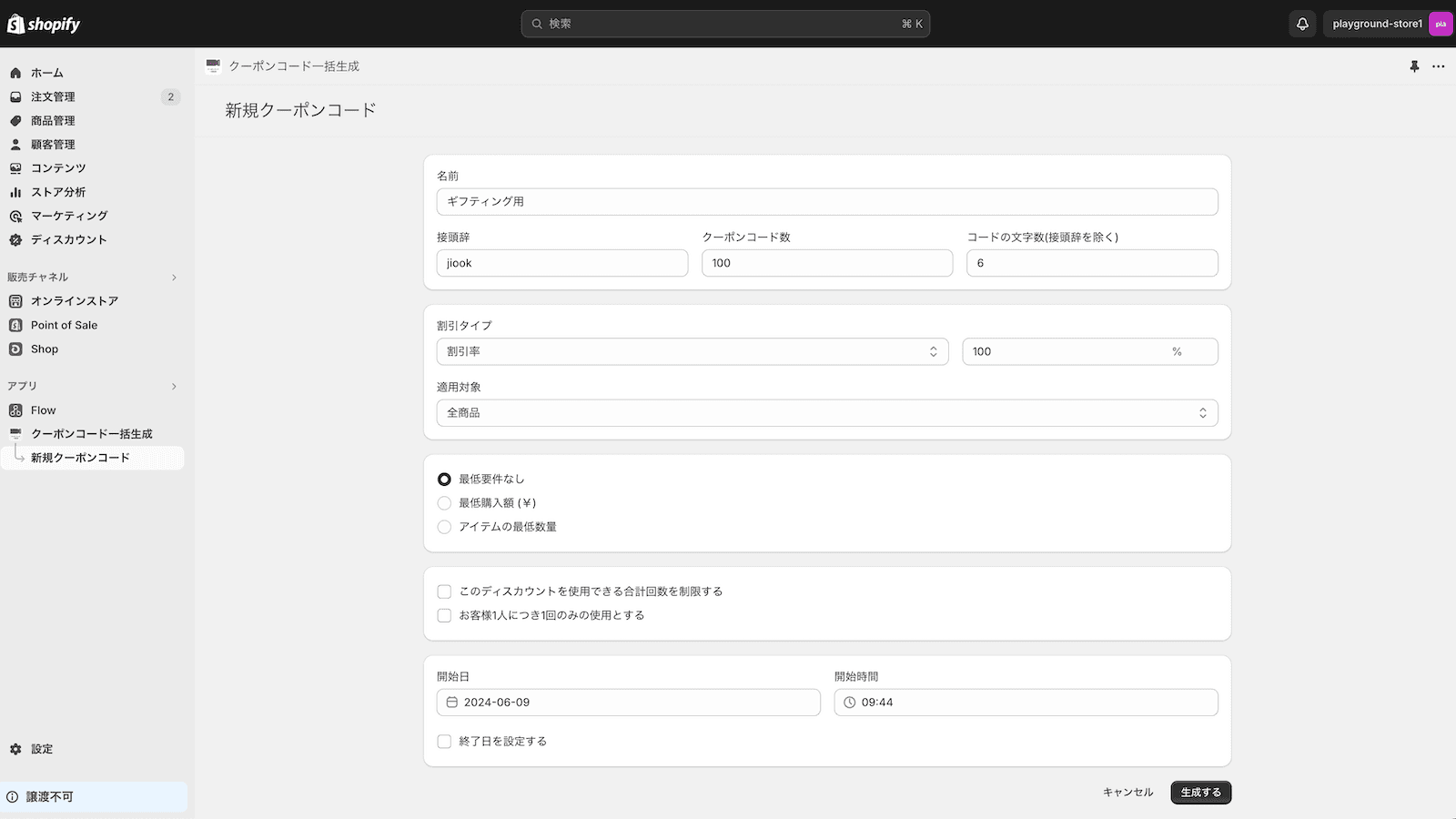Pin the app using the pin icon
The width and height of the screenshot is (1456, 819).
pyautogui.click(x=1414, y=66)
